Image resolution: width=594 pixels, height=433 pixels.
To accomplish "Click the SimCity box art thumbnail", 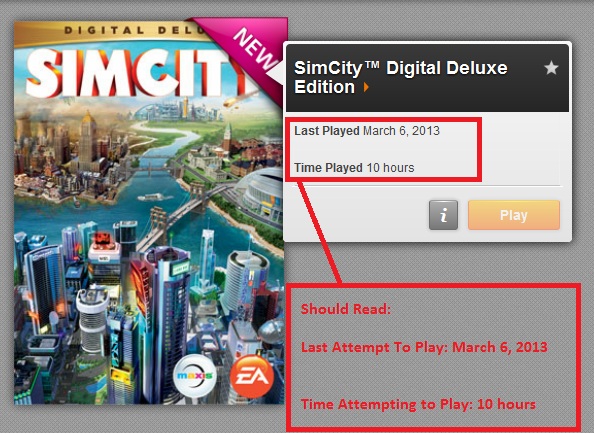I will 149,213.
